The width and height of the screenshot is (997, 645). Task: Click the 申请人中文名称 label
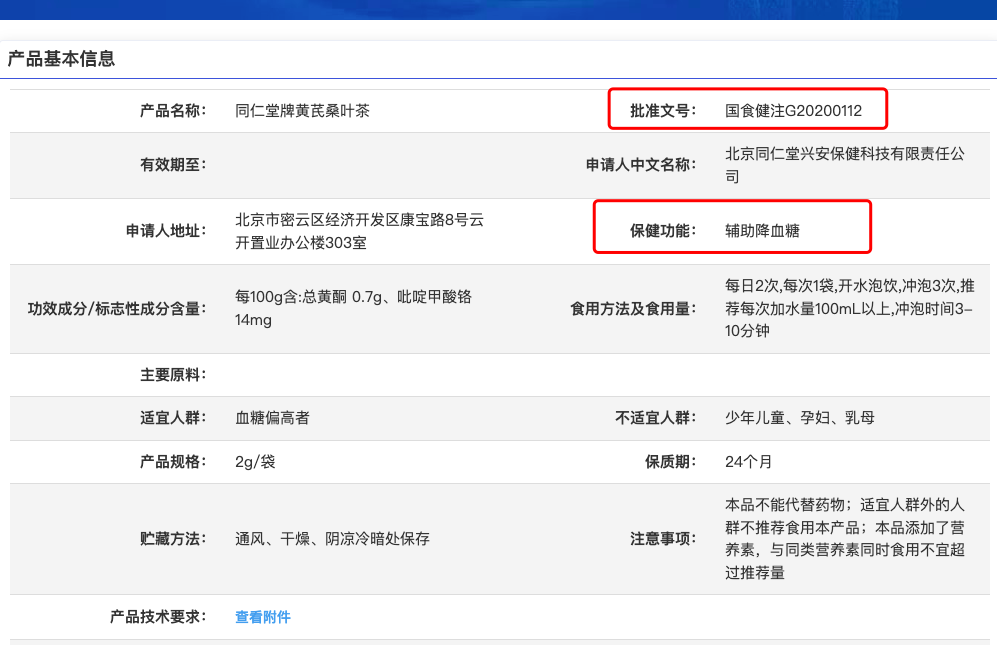pyautogui.click(x=641, y=165)
